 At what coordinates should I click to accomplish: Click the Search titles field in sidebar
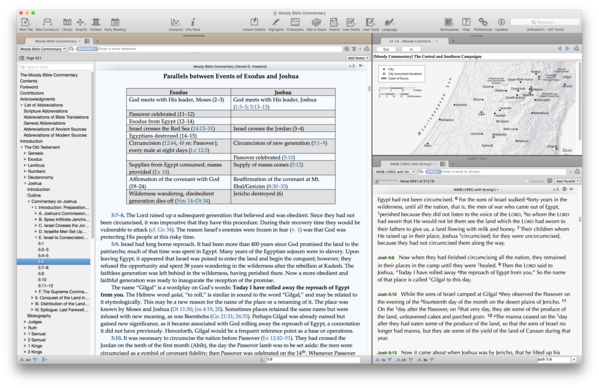(x=56, y=67)
